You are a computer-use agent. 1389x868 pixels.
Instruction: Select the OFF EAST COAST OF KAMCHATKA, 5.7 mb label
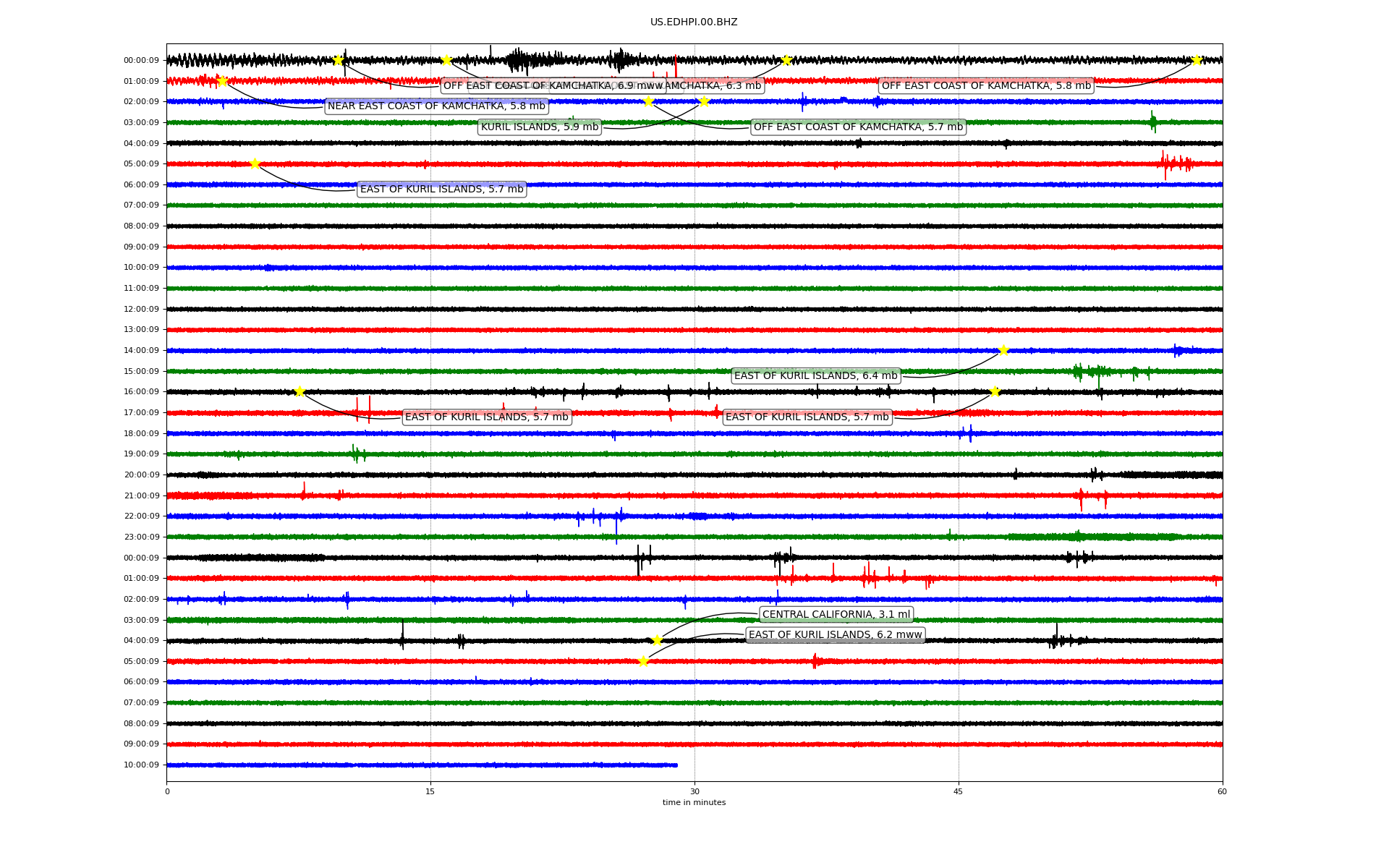pos(859,127)
